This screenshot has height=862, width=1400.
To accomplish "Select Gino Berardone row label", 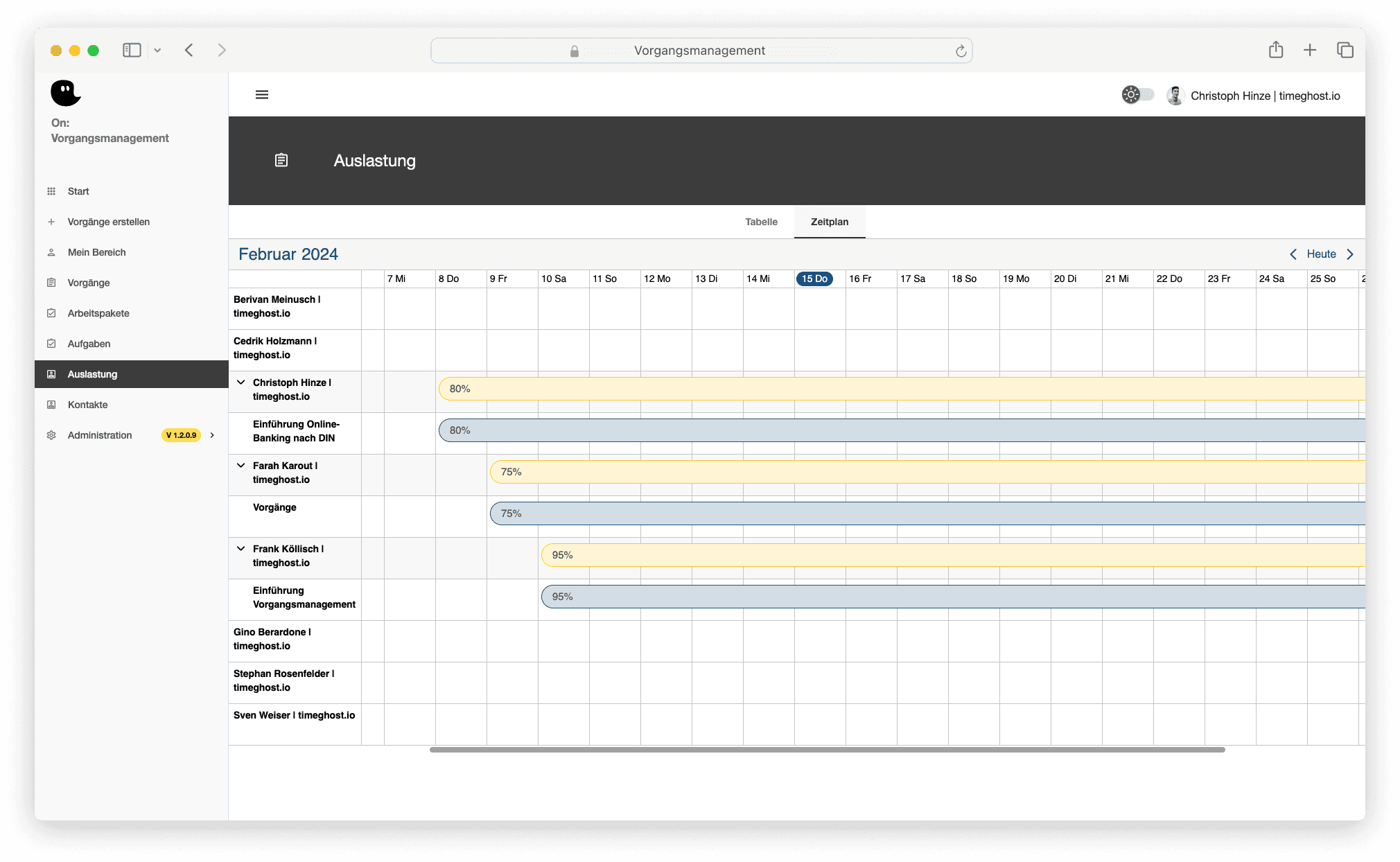I will (272, 639).
